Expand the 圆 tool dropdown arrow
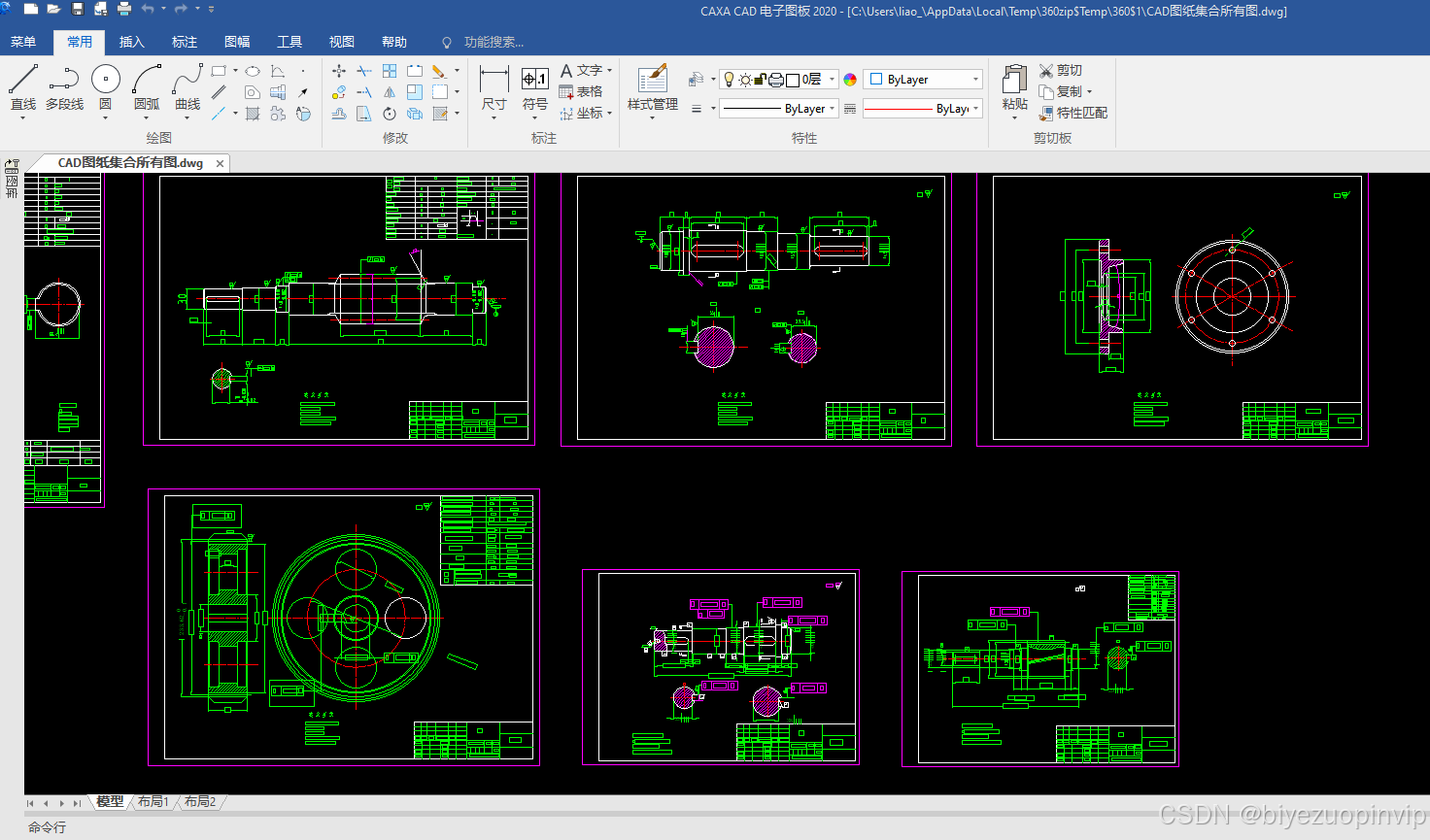 105,118
